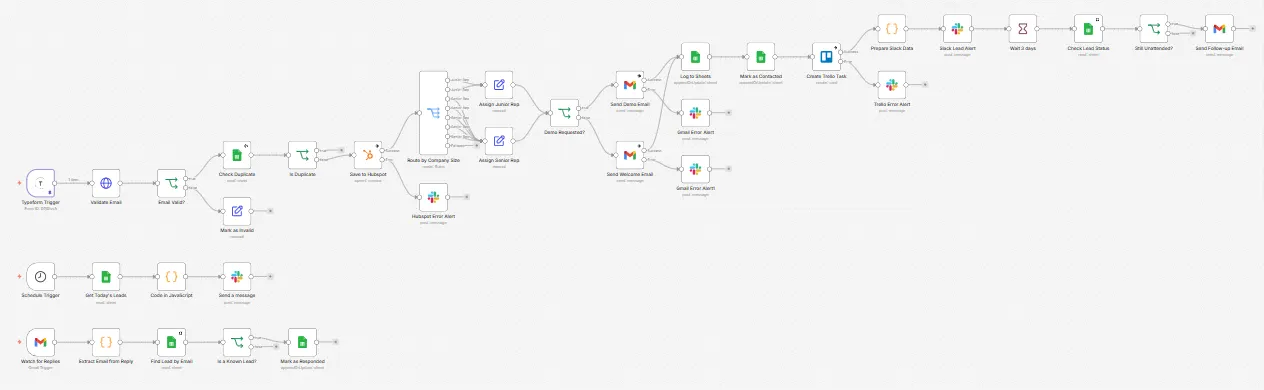This screenshot has height=390, width=1264.
Task: Open the Send Follow-up Email Gmail node
Action: tap(1220, 29)
